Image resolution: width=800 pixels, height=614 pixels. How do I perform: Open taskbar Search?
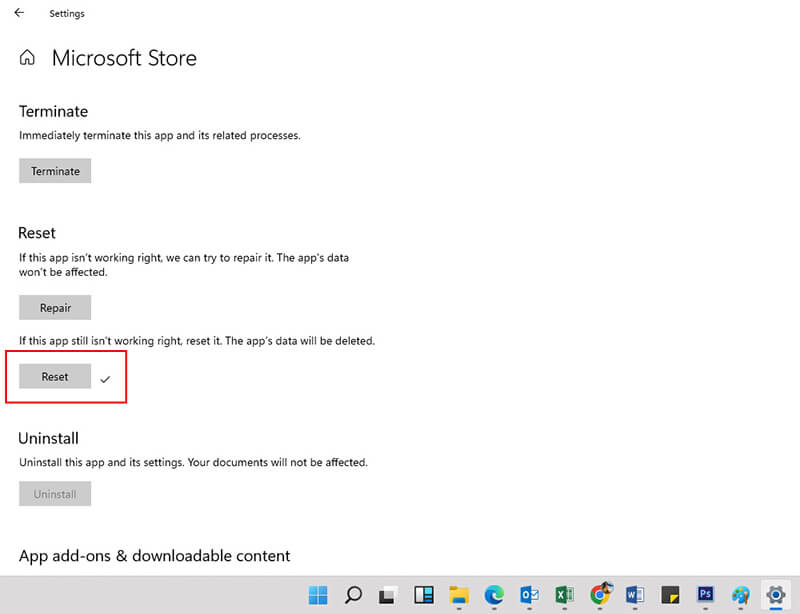point(353,595)
